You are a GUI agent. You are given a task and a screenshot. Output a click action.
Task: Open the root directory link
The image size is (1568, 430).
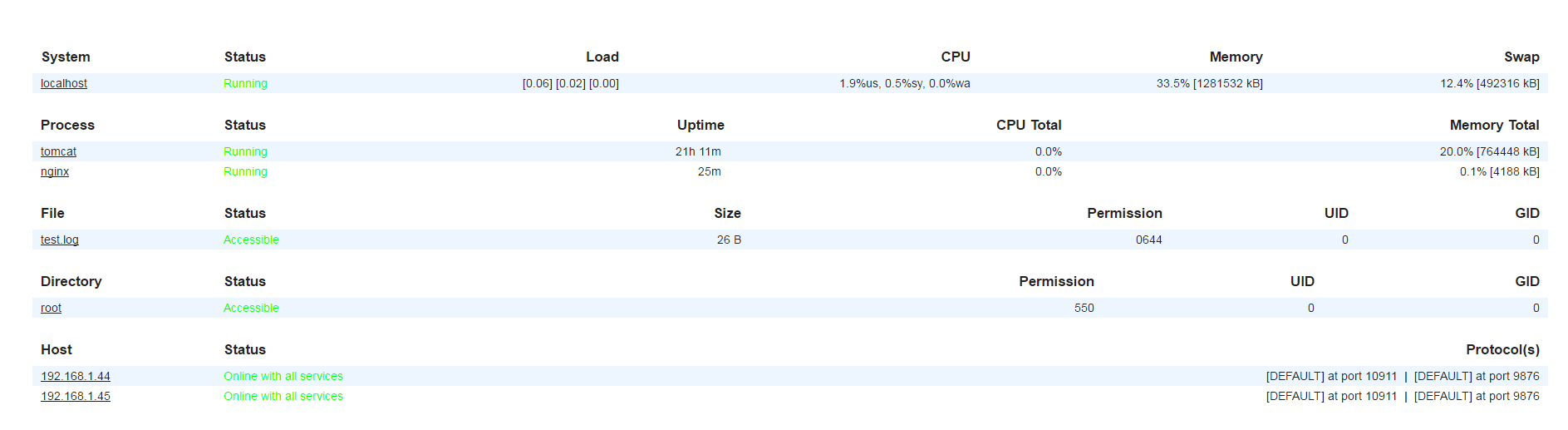click(x=51, y=308)
